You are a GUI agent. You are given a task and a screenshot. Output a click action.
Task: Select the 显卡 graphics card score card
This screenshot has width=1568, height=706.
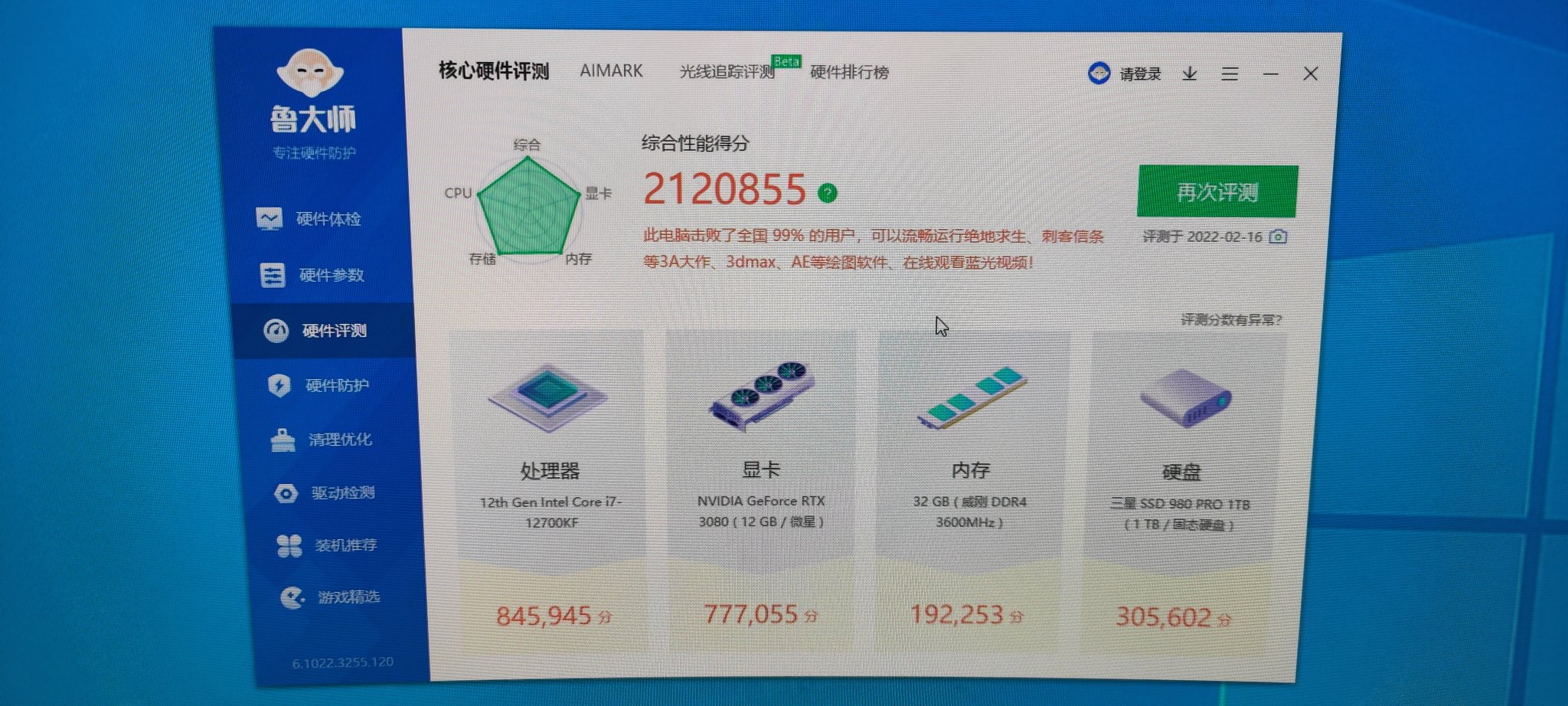click(761, 492)
